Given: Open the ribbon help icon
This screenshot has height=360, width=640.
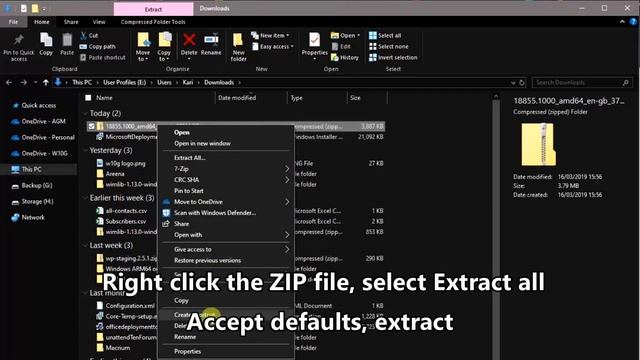Looking at the screenshot, I should (x=633, y=22).
